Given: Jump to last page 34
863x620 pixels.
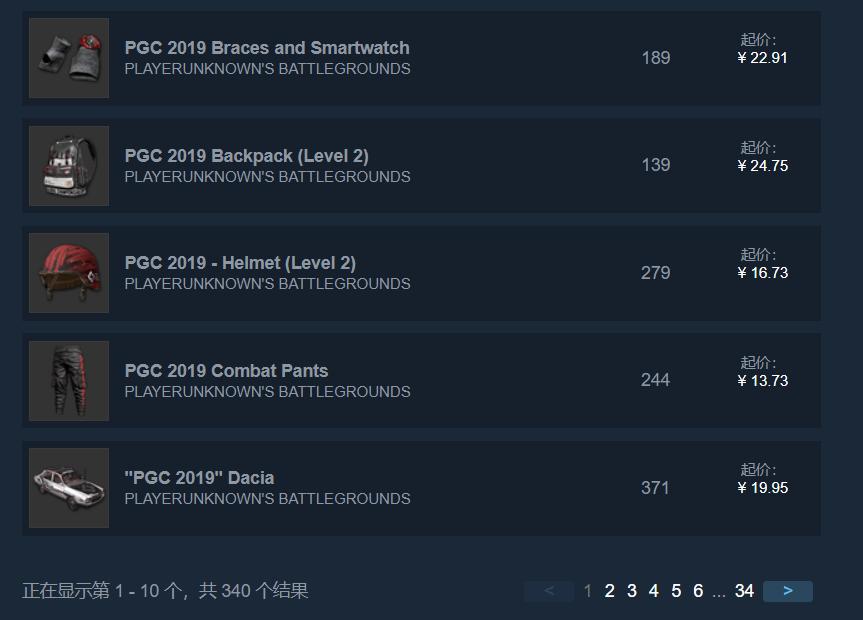Looking at the screenshot, I should tap(744, 591).
